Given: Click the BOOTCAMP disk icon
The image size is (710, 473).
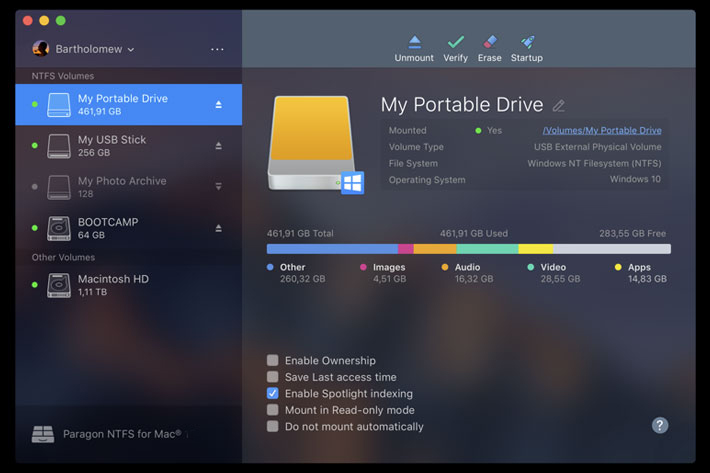Looking at the screenshot, I should pos(59,228).
